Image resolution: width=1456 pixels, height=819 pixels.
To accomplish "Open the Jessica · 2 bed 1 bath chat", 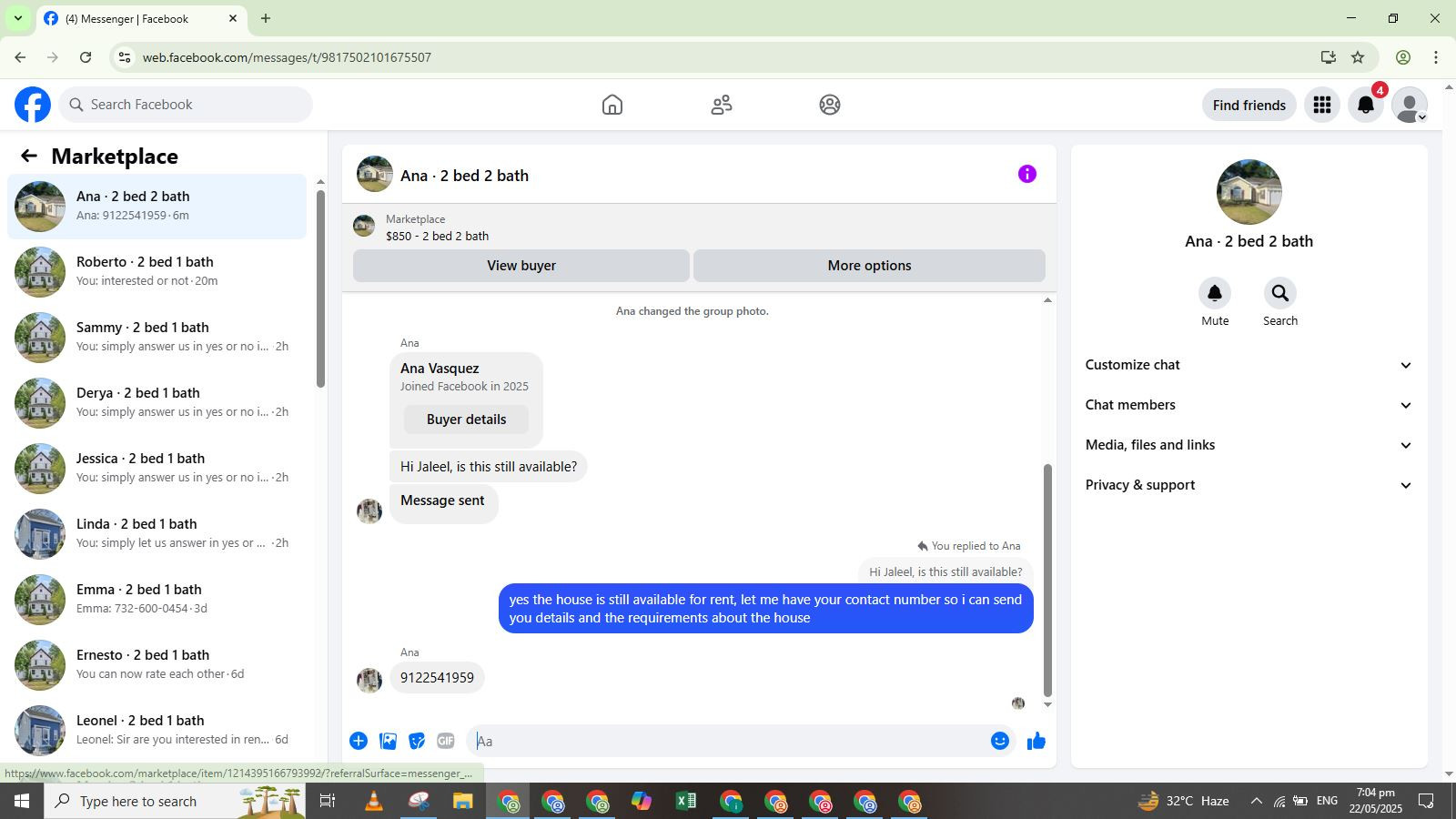I will [x=157, y=469].
